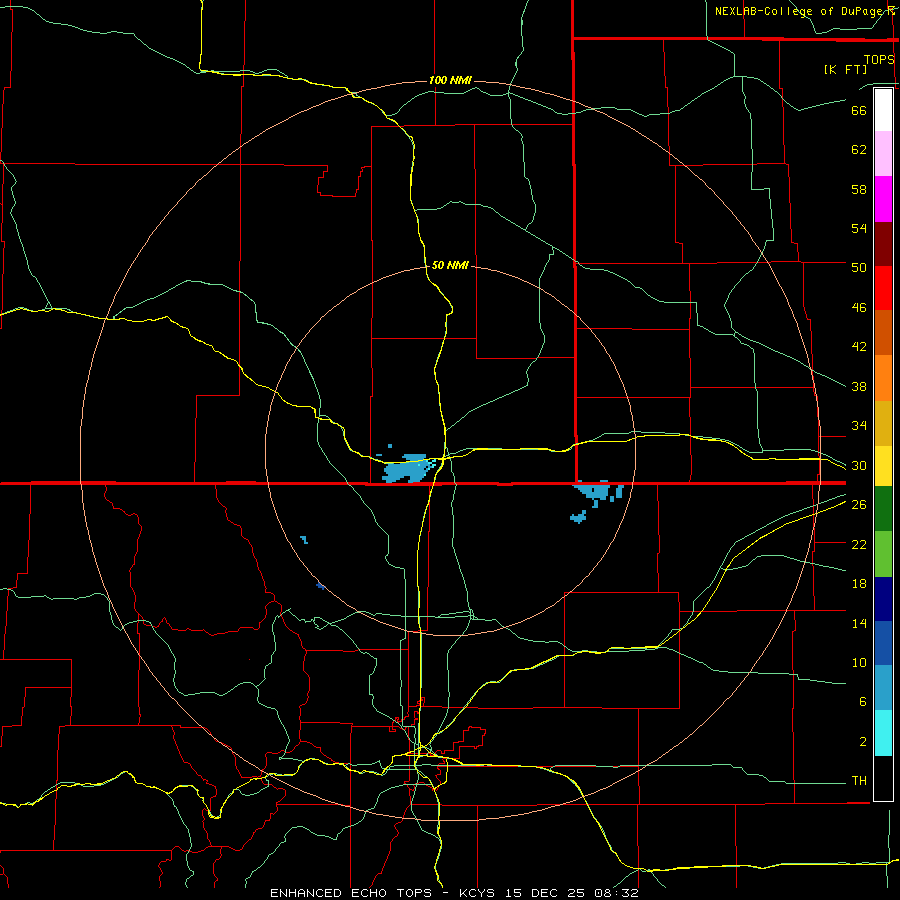Pick the bright orange legend swatch
The height and width of the screenshot is (900, 900).
[883, 378]
